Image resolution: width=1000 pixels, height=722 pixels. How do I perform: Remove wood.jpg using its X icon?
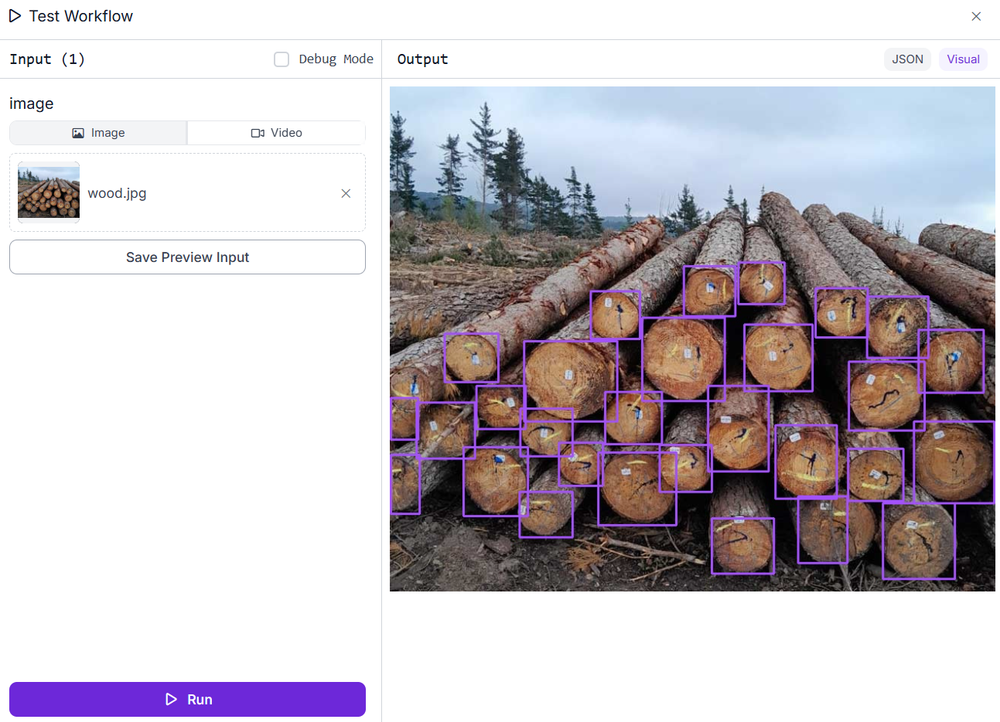click(x=345, y=193)
